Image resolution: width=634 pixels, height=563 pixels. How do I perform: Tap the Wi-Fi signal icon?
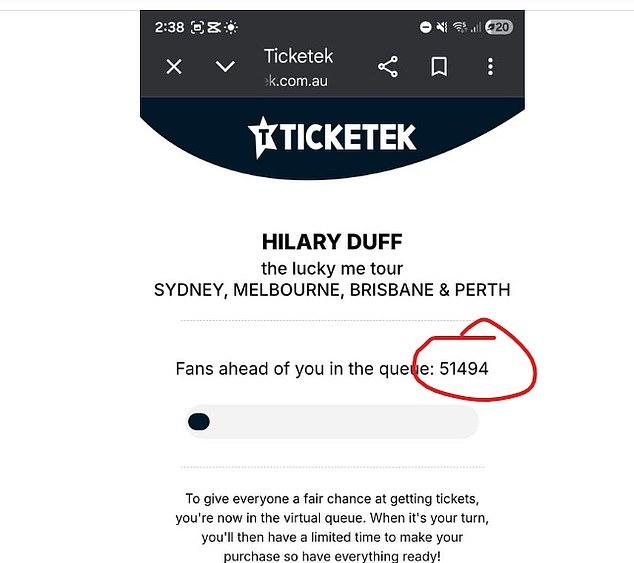[460, 27]
